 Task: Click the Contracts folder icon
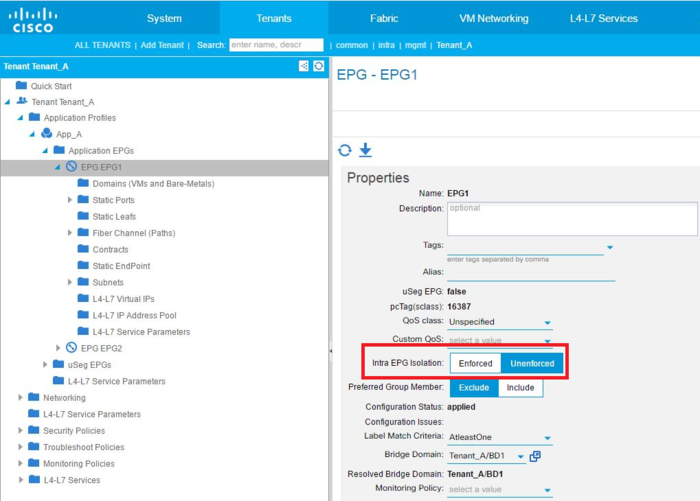pyautogui.click(x=83, y=249)
